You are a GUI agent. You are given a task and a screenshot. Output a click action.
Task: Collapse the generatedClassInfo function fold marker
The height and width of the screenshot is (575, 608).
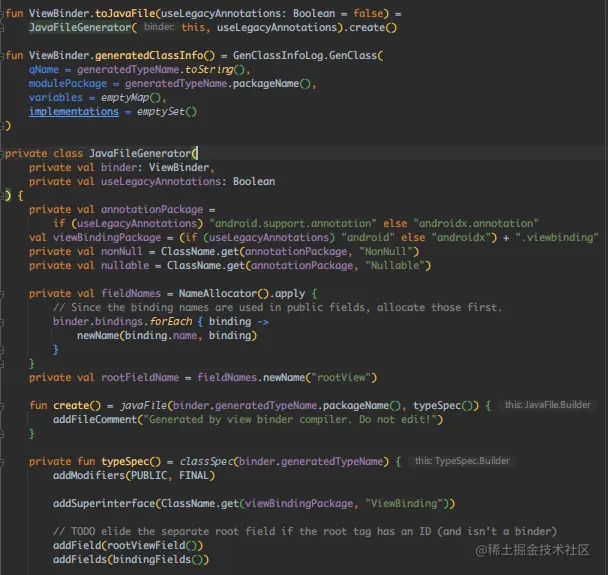[x=2, y=56]
